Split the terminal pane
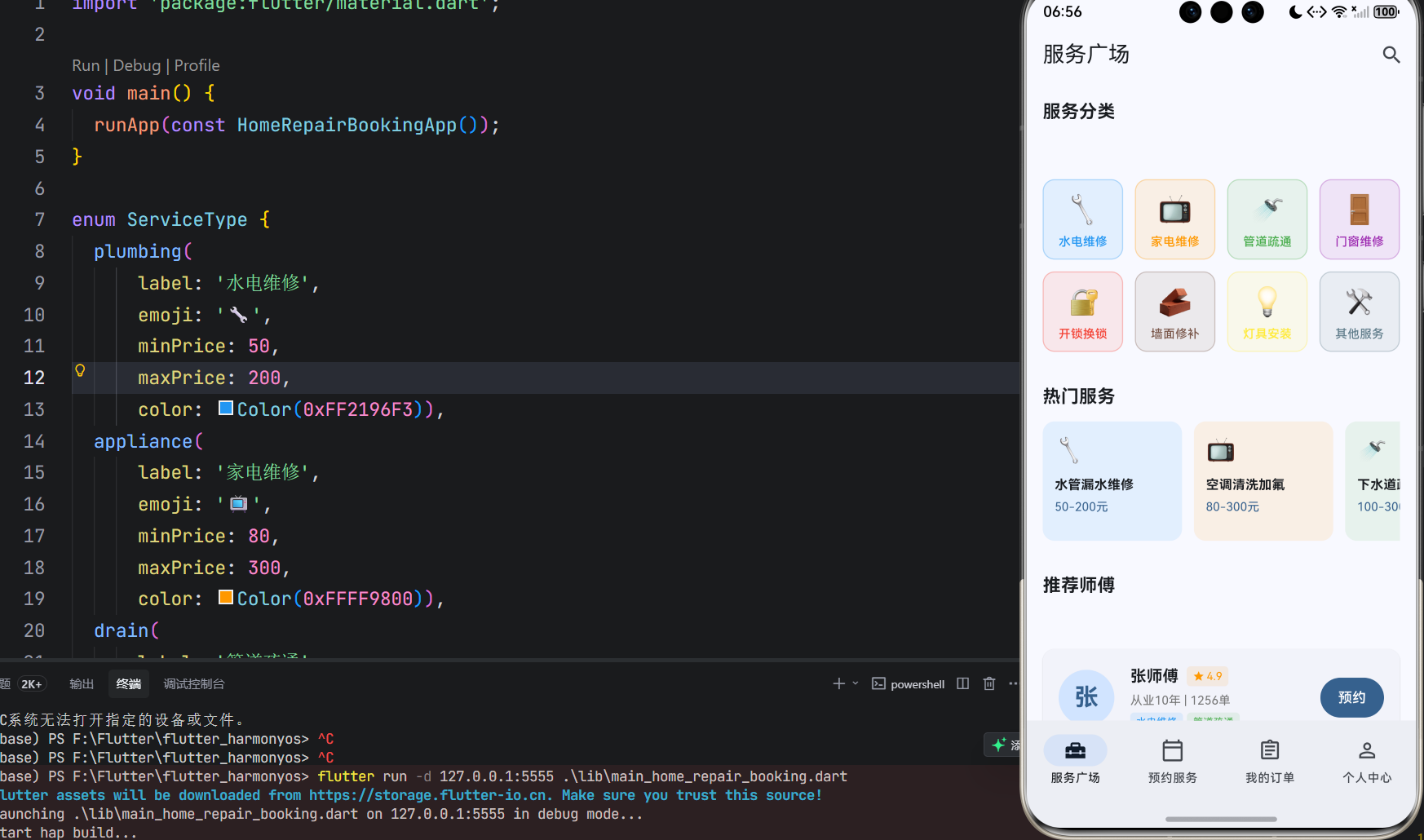This screenshot has height=840, width=1424. pos(962,683)
